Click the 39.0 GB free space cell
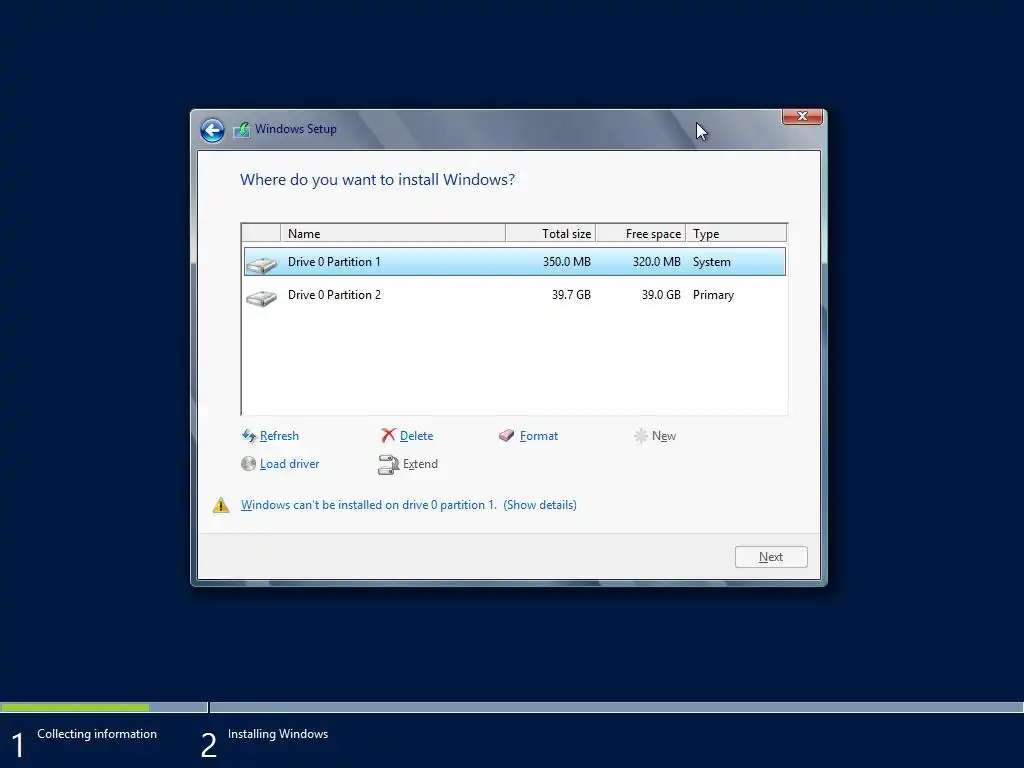 661,295
